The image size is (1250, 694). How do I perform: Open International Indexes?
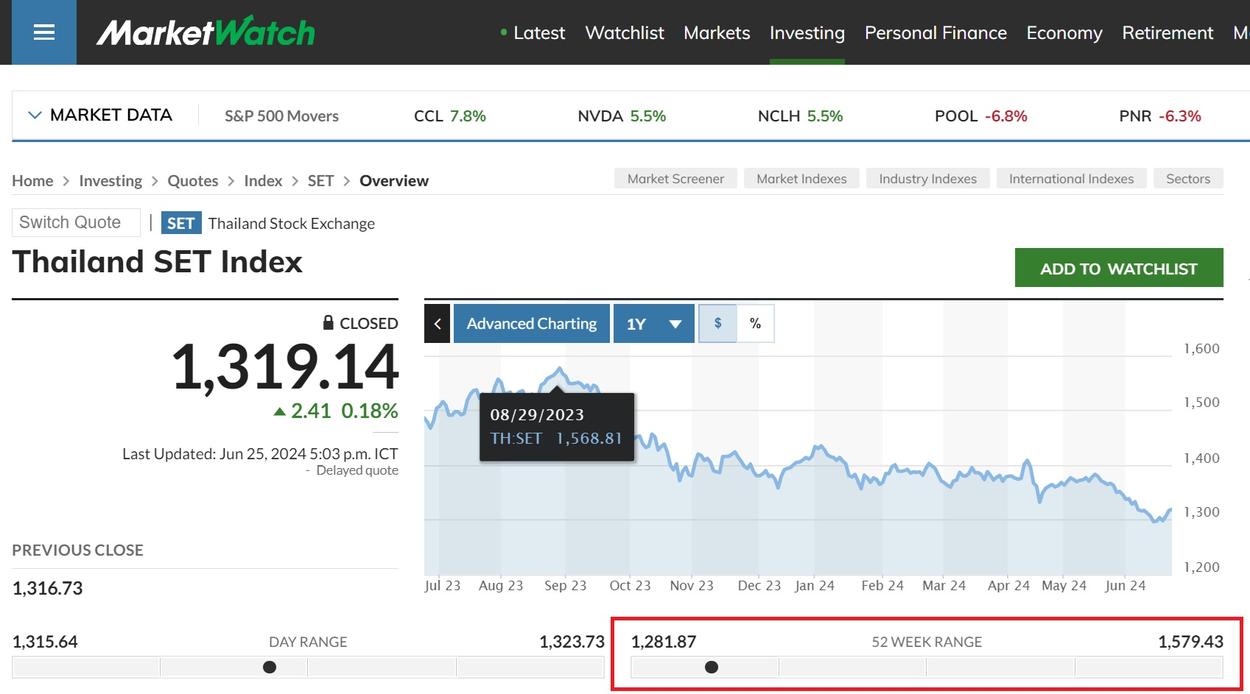pyautogui.click(x=1071, y=179)
